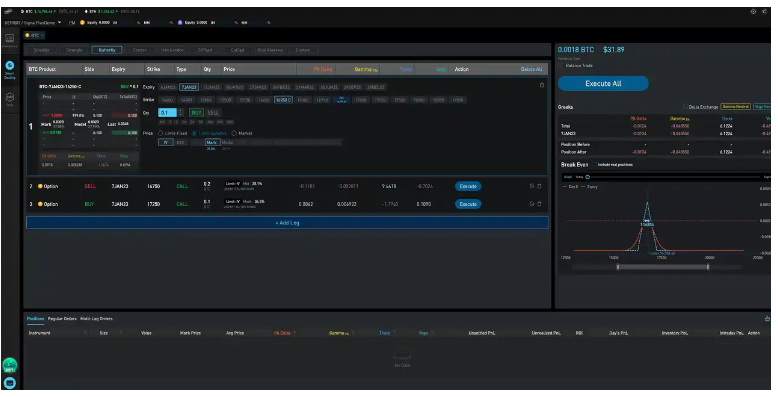Switch to the Regular Orders tab
Image resolution: width=778 pixels, height=397 pixels.
[63, 319]
